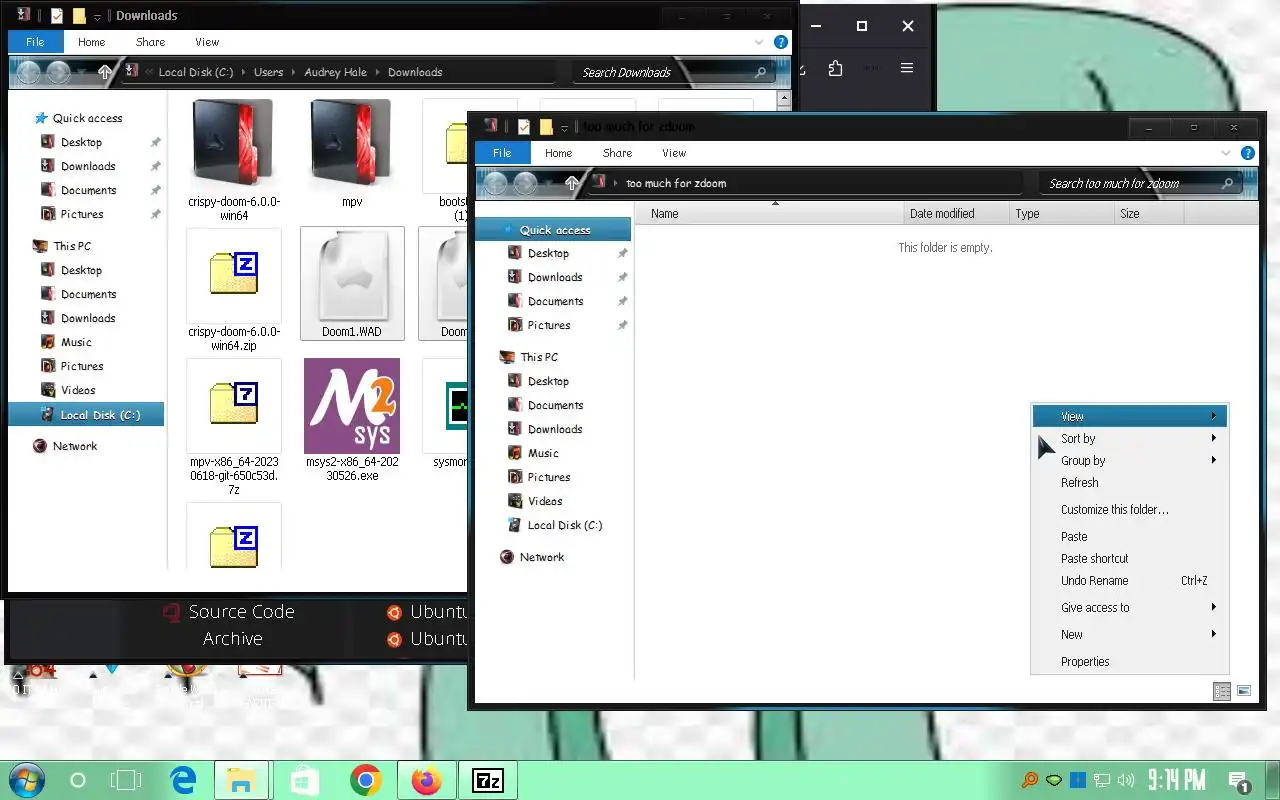This screenshot has height=800, width=1280.
Task: Open the volume control in system tray
Action: pyautogui.click(x=1127, y=780)
